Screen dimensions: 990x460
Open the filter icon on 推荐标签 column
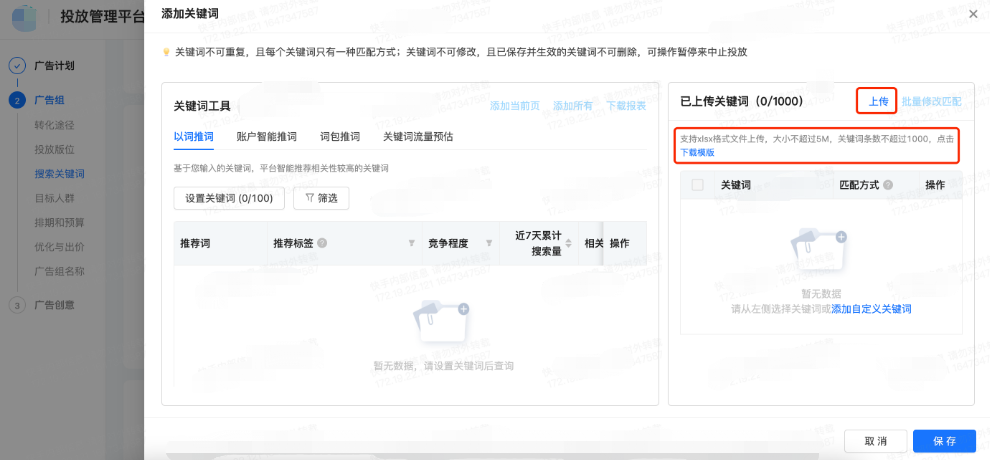coord(412,243)
